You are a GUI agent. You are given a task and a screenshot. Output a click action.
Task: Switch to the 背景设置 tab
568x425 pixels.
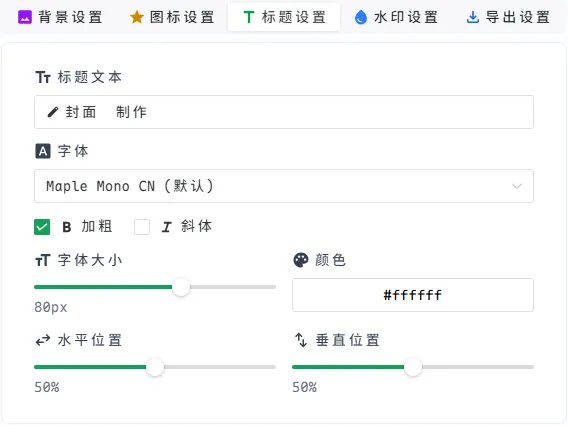pyautogui.click(x=60, y=17)
